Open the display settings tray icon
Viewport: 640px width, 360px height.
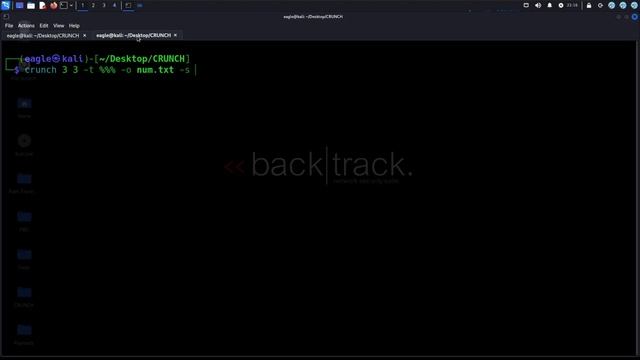point(526,5)
